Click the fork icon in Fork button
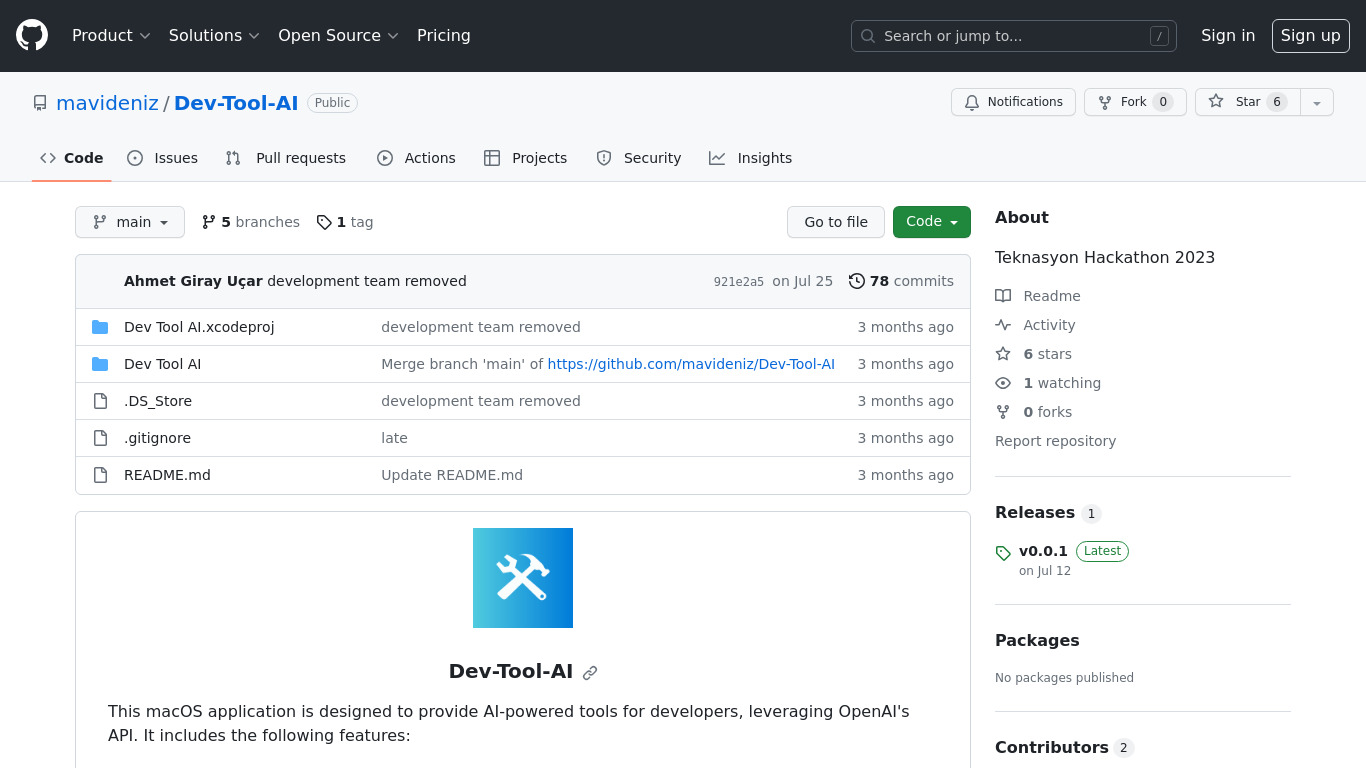Viewport: 1366px width, 768px height. pos(1105,102)
